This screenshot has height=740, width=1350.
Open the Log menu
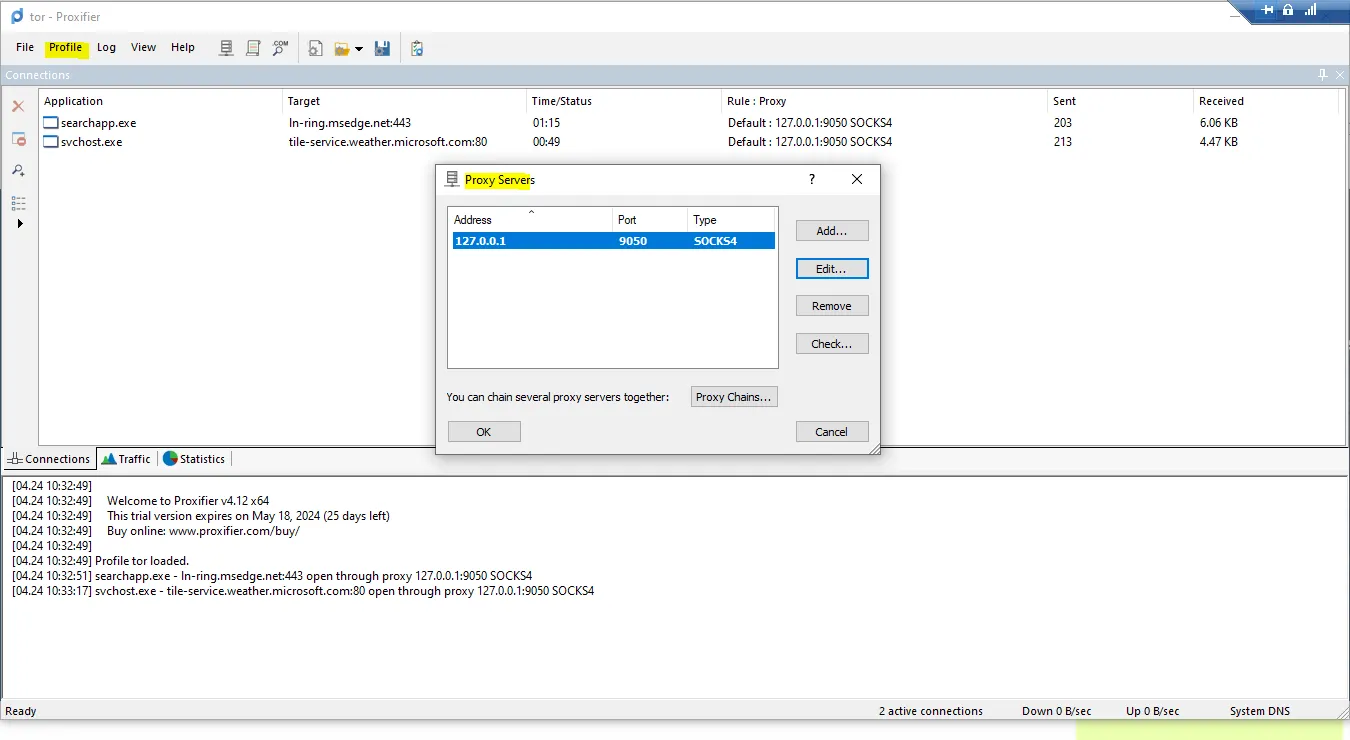106,47
